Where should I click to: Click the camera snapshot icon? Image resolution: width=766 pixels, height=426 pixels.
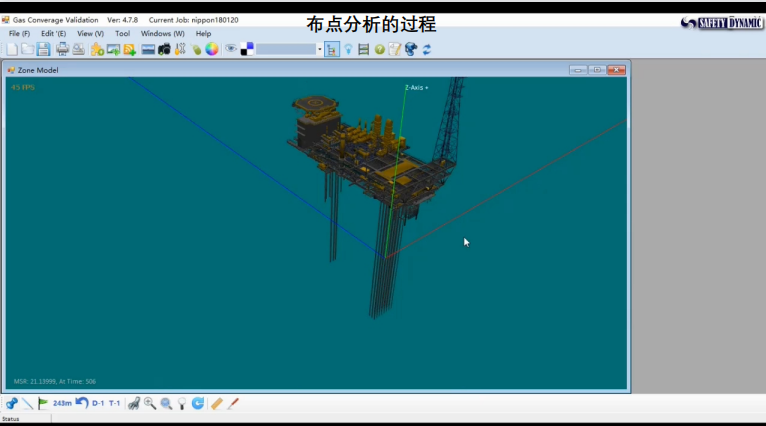point(164,49)
